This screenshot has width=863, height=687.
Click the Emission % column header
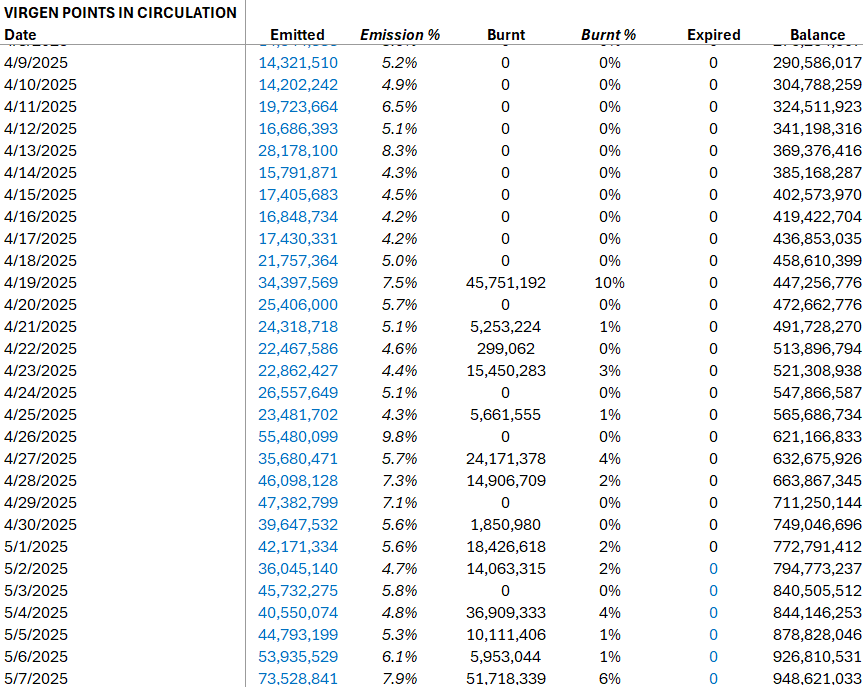coord(400,34)
